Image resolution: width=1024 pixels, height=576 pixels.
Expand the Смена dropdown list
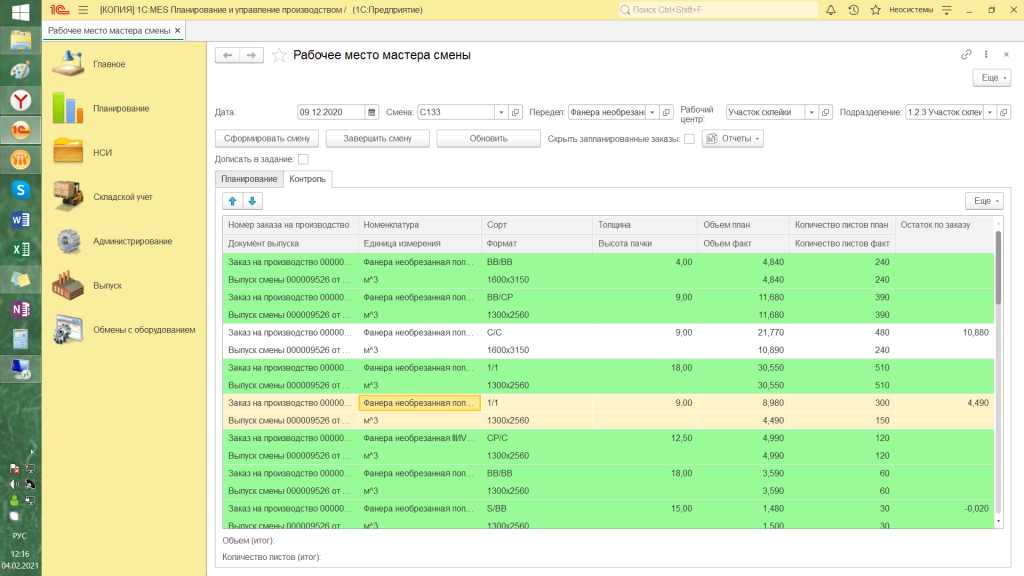tap(501, 112)
